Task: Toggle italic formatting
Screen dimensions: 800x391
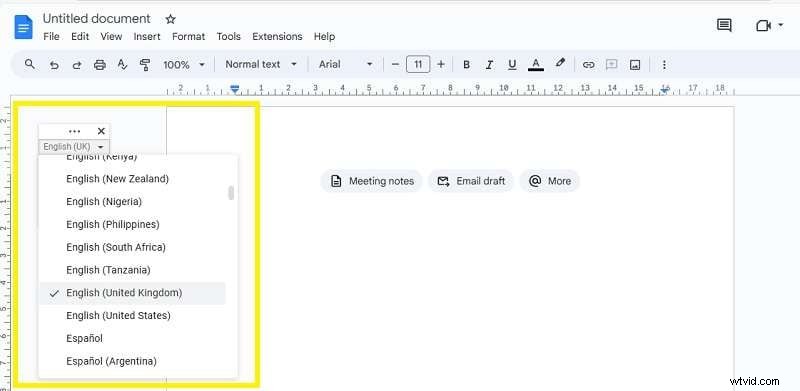Action: click(489, 65)
